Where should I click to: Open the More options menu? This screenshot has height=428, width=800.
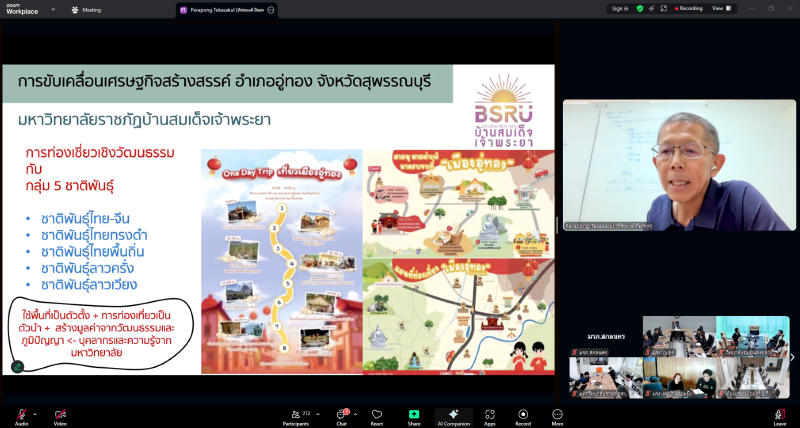557,414
